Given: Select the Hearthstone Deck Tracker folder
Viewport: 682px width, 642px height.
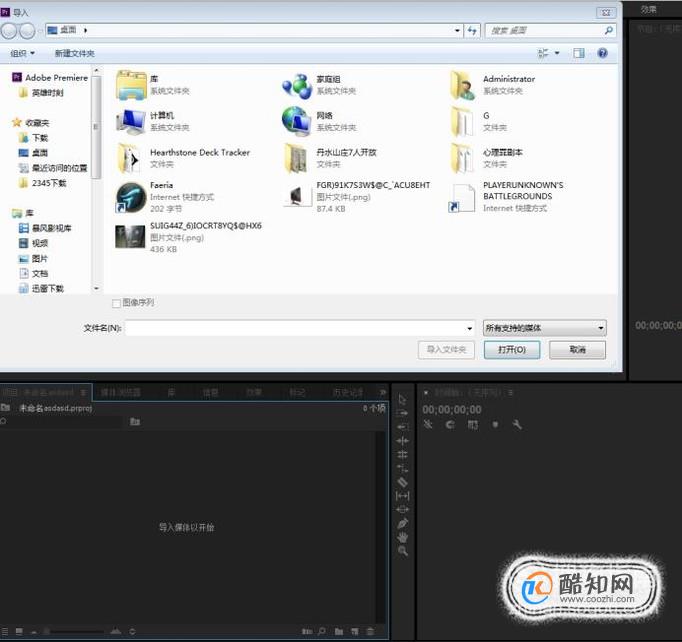Looking at the screenshot, I should tap(184, 158).
